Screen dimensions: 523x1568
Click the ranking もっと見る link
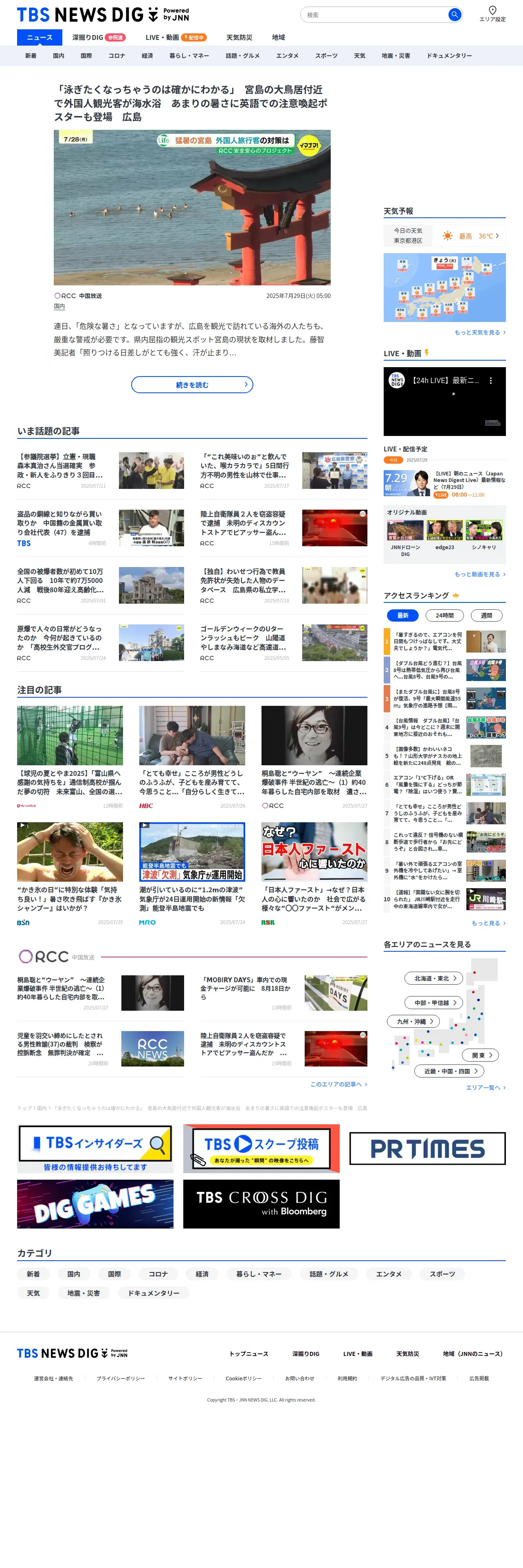(x=488, y=923)
